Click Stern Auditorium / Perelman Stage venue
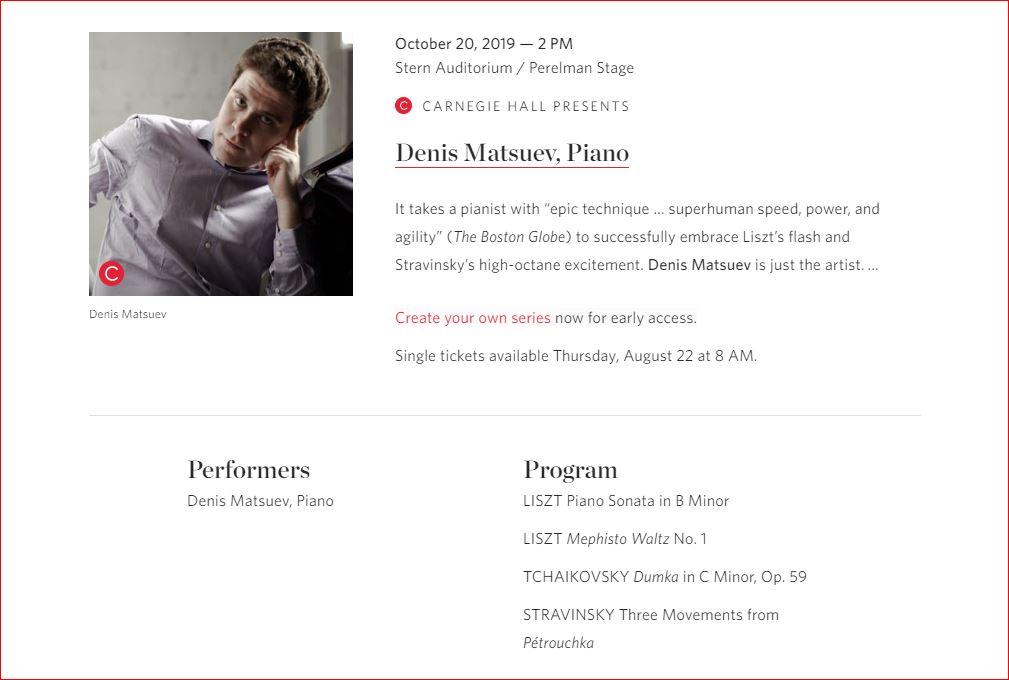 [514, 68]
